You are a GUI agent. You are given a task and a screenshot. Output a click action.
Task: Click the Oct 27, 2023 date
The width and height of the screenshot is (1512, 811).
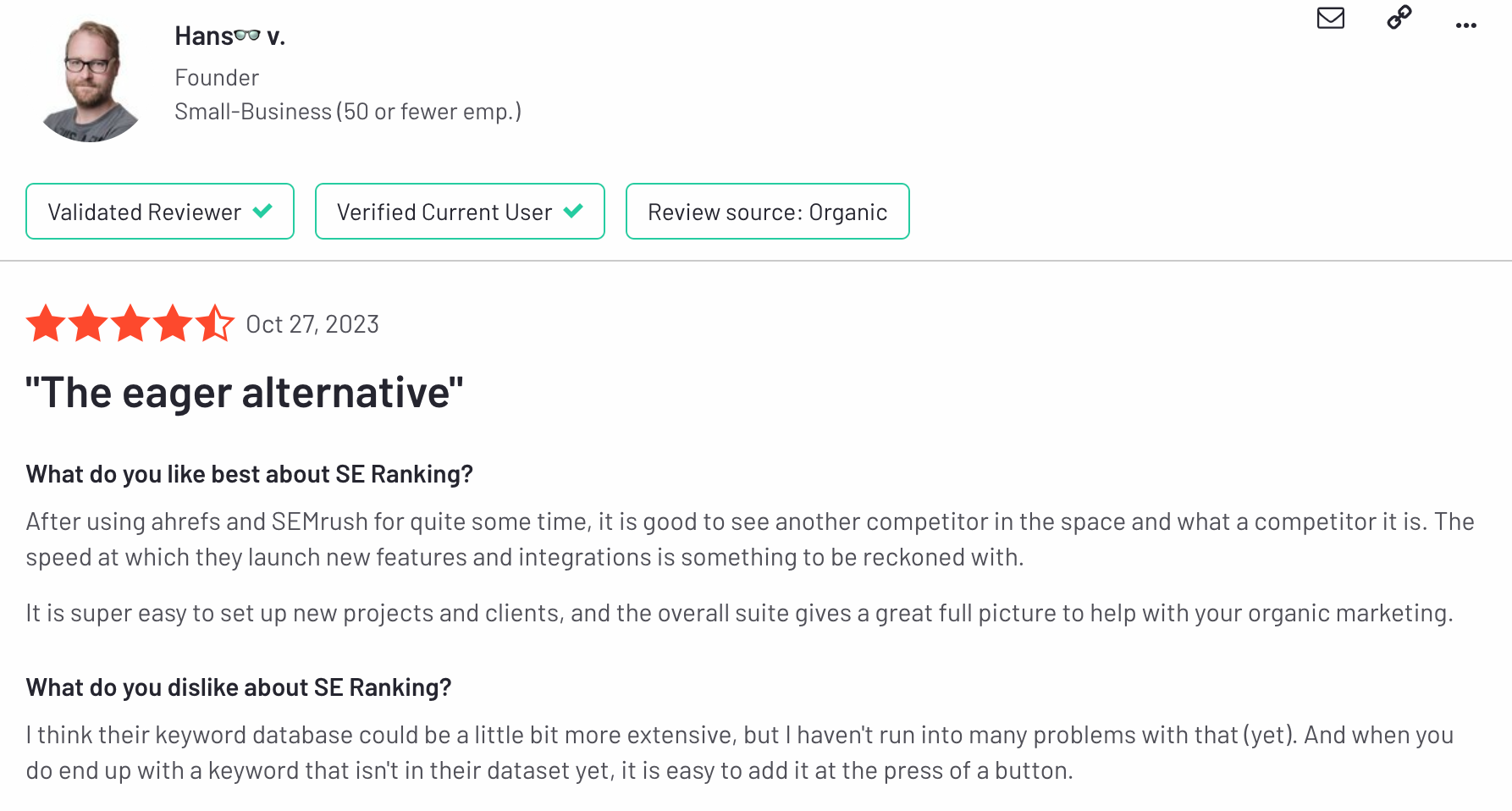[x=312, y=324]
